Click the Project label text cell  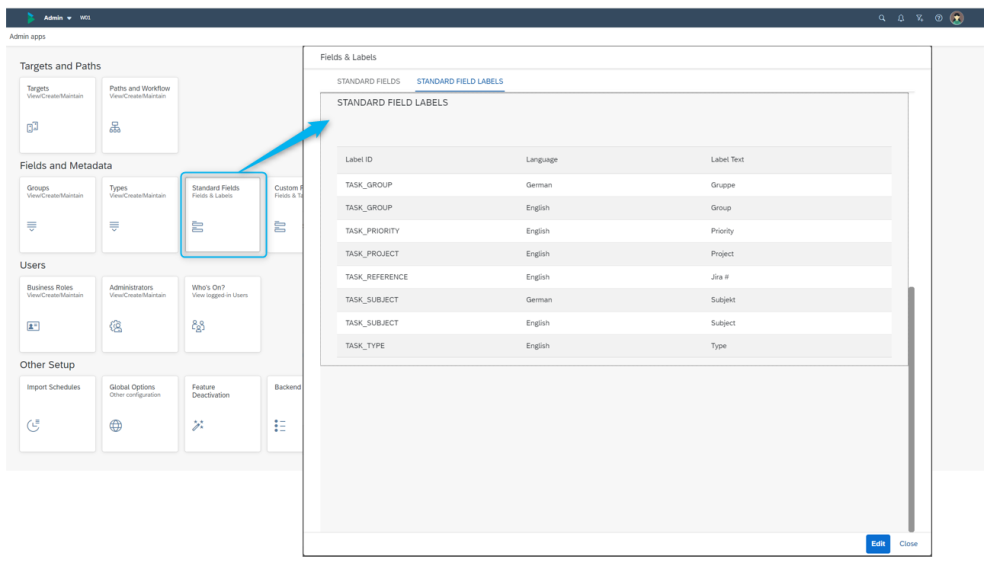click(722, 254)
